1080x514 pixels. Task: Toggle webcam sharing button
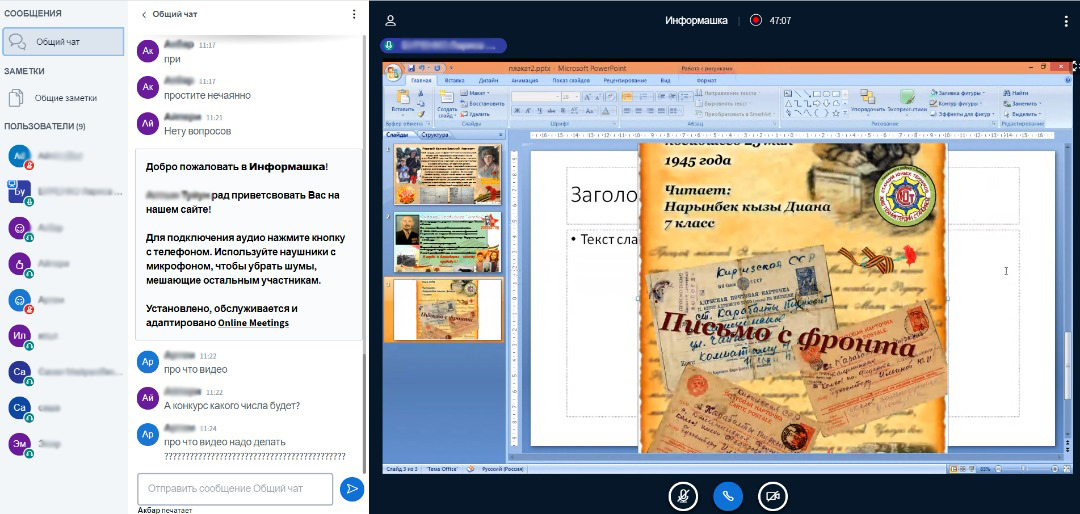[771, 494]
